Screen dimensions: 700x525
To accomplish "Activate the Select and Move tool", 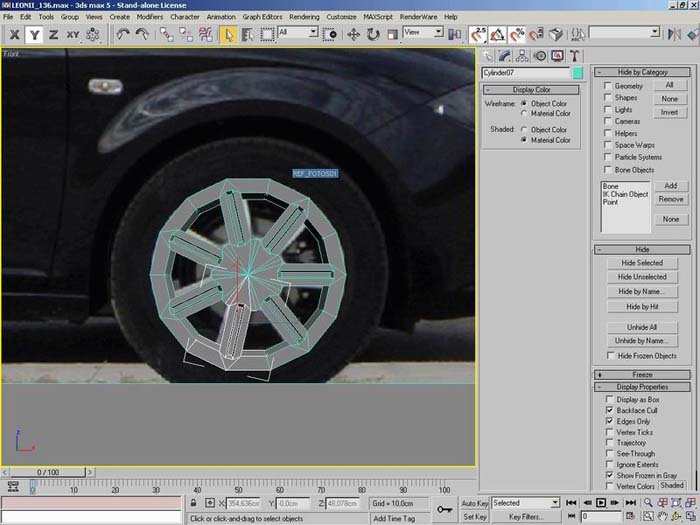I will (354, 34).
